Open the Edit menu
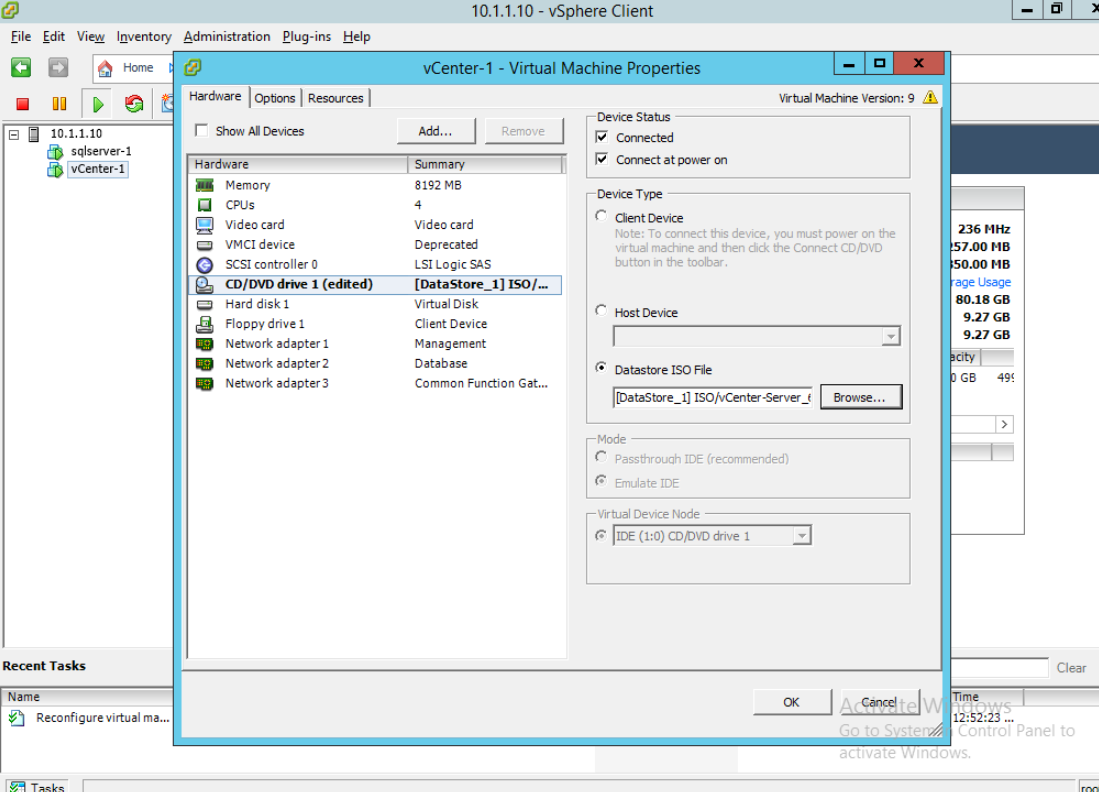Image resolution: width=1099 pixels, height=792 pixels. [x=53, y=36]
